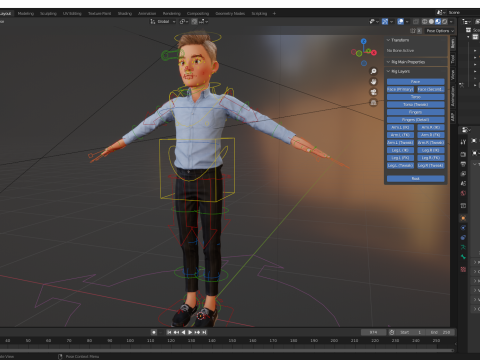This screenshot has width=480, height=360.
Task: Toggle X-ray mode in viewport header
Action: click(416, 22)
